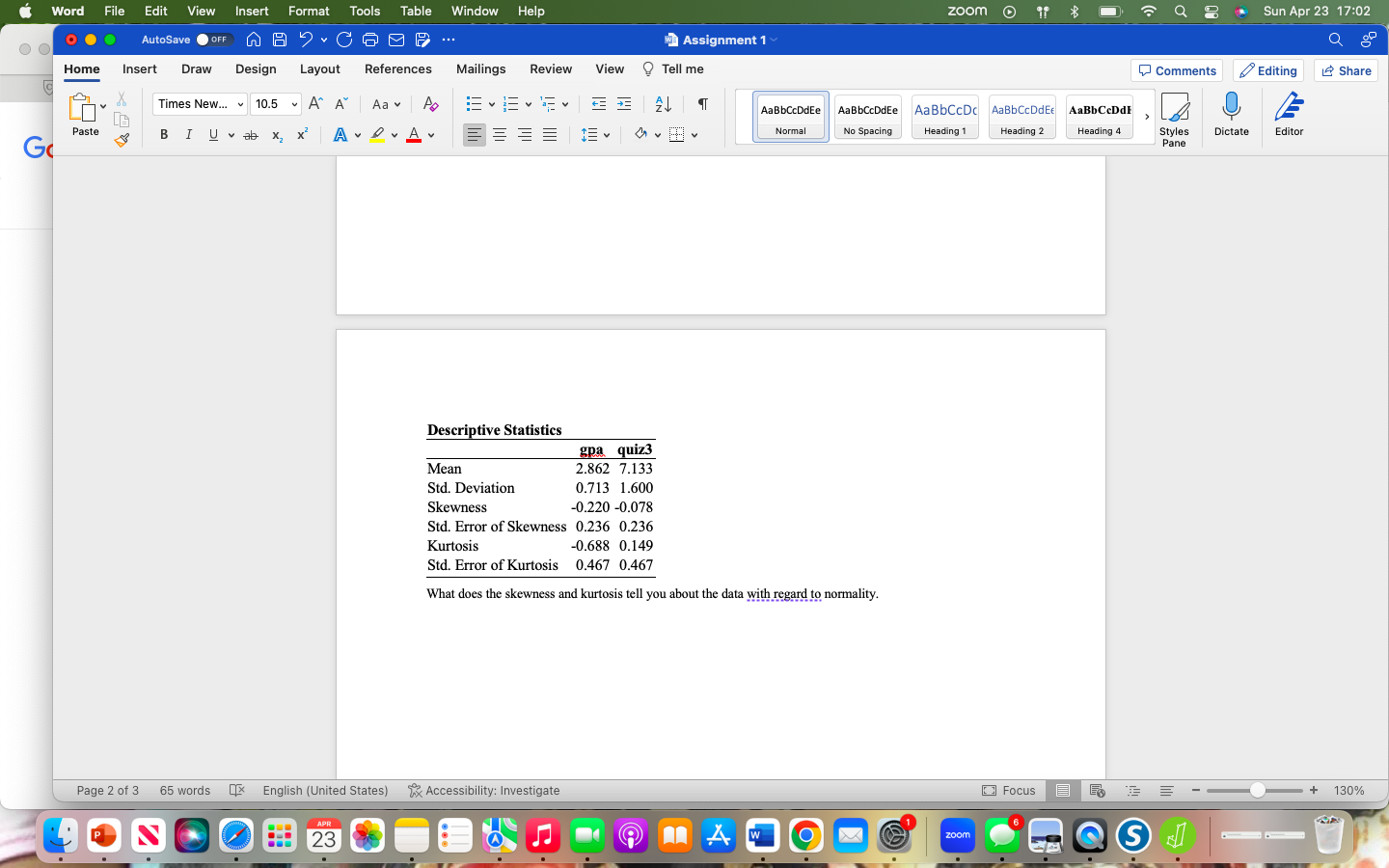Click the subscript icon
Screen dimensions: 1389x868
point(276,135)
